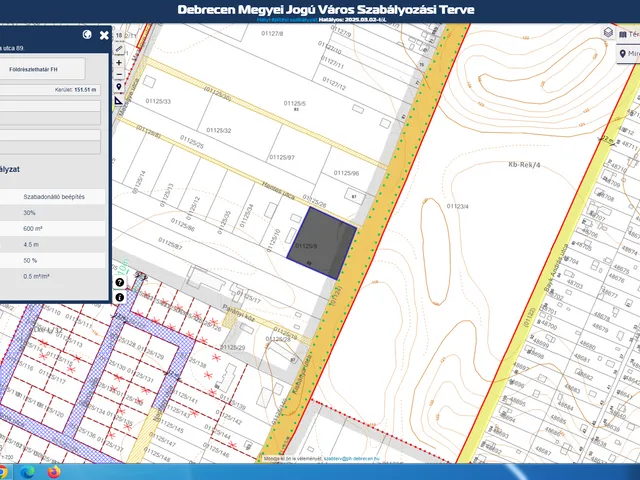
Task: Click the Kb-Rek/4 zone label
Action: pos(524,165)
